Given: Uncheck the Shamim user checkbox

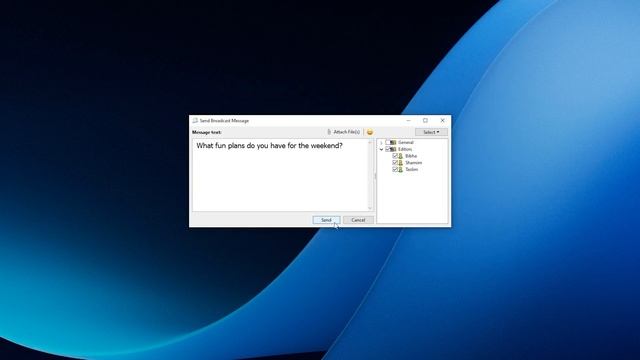Looking at the screenshot, I should [x=395, y=162].
